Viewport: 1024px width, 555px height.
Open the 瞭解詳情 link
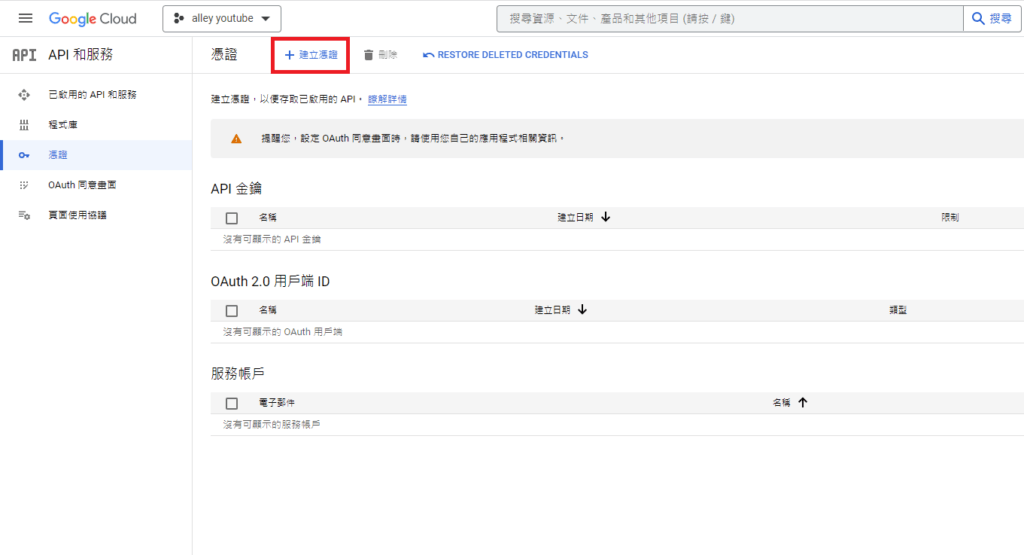387,99
